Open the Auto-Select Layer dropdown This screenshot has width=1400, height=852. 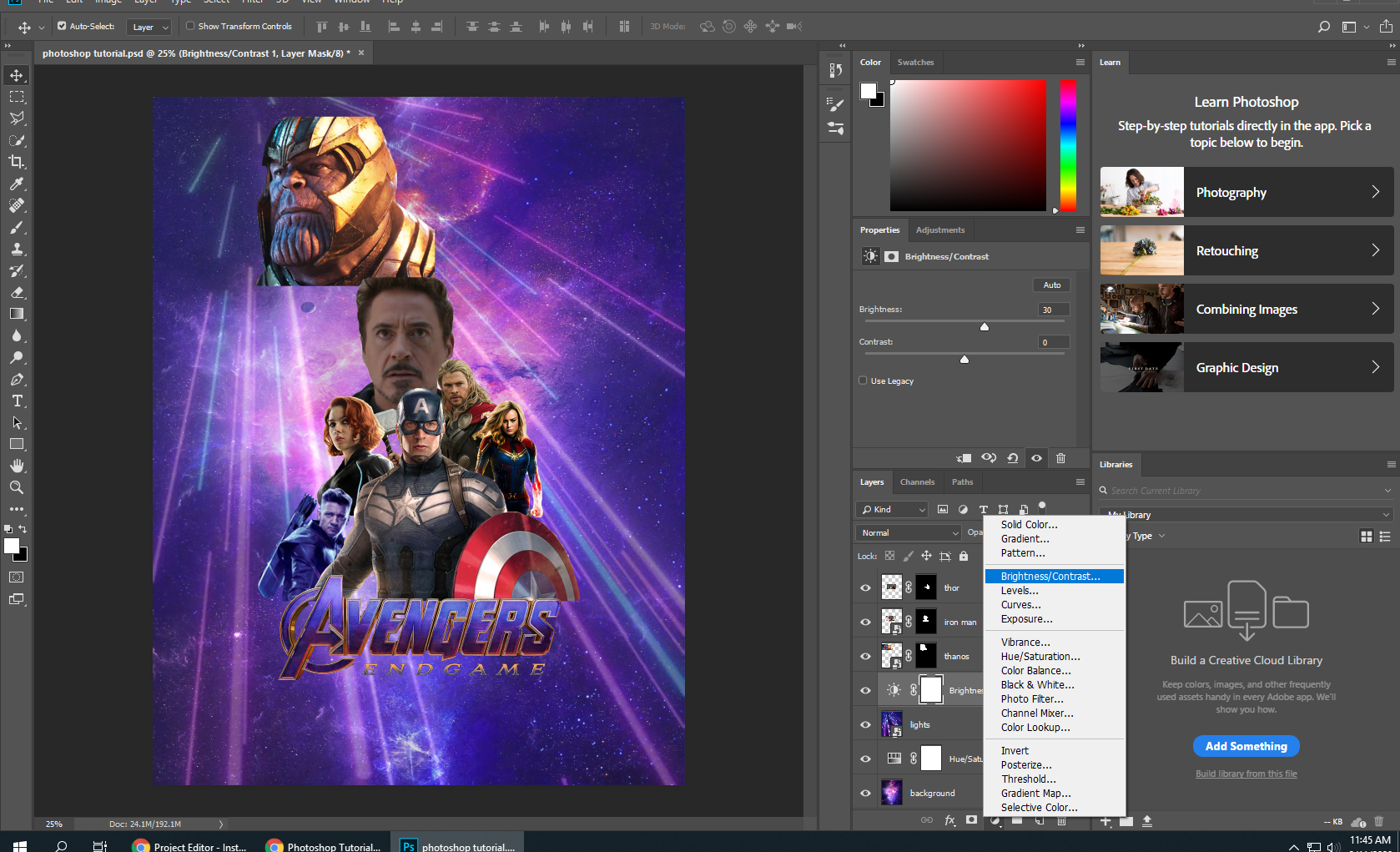[x=149, y=27]
